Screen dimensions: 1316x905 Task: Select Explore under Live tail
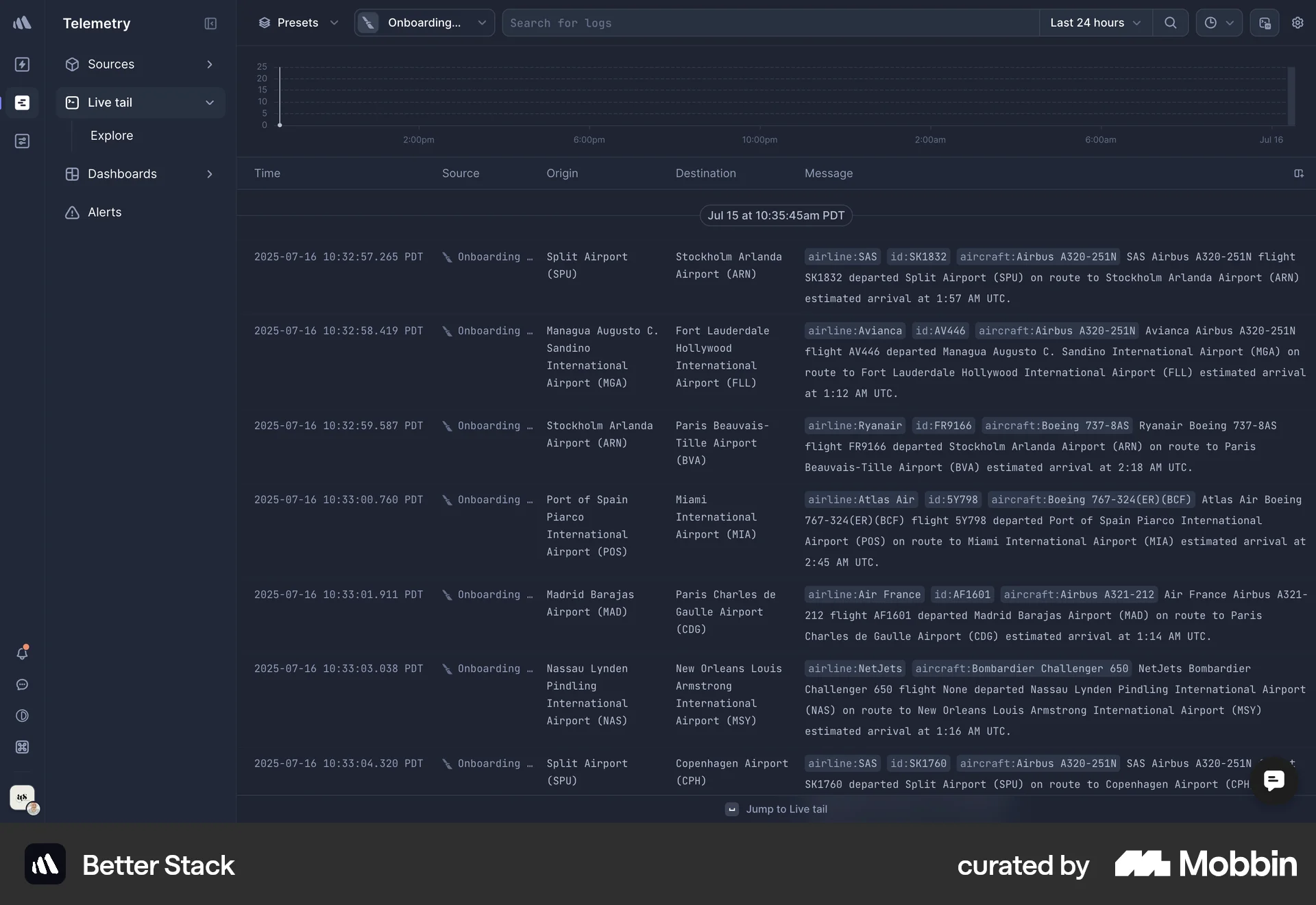pos(112,135)
